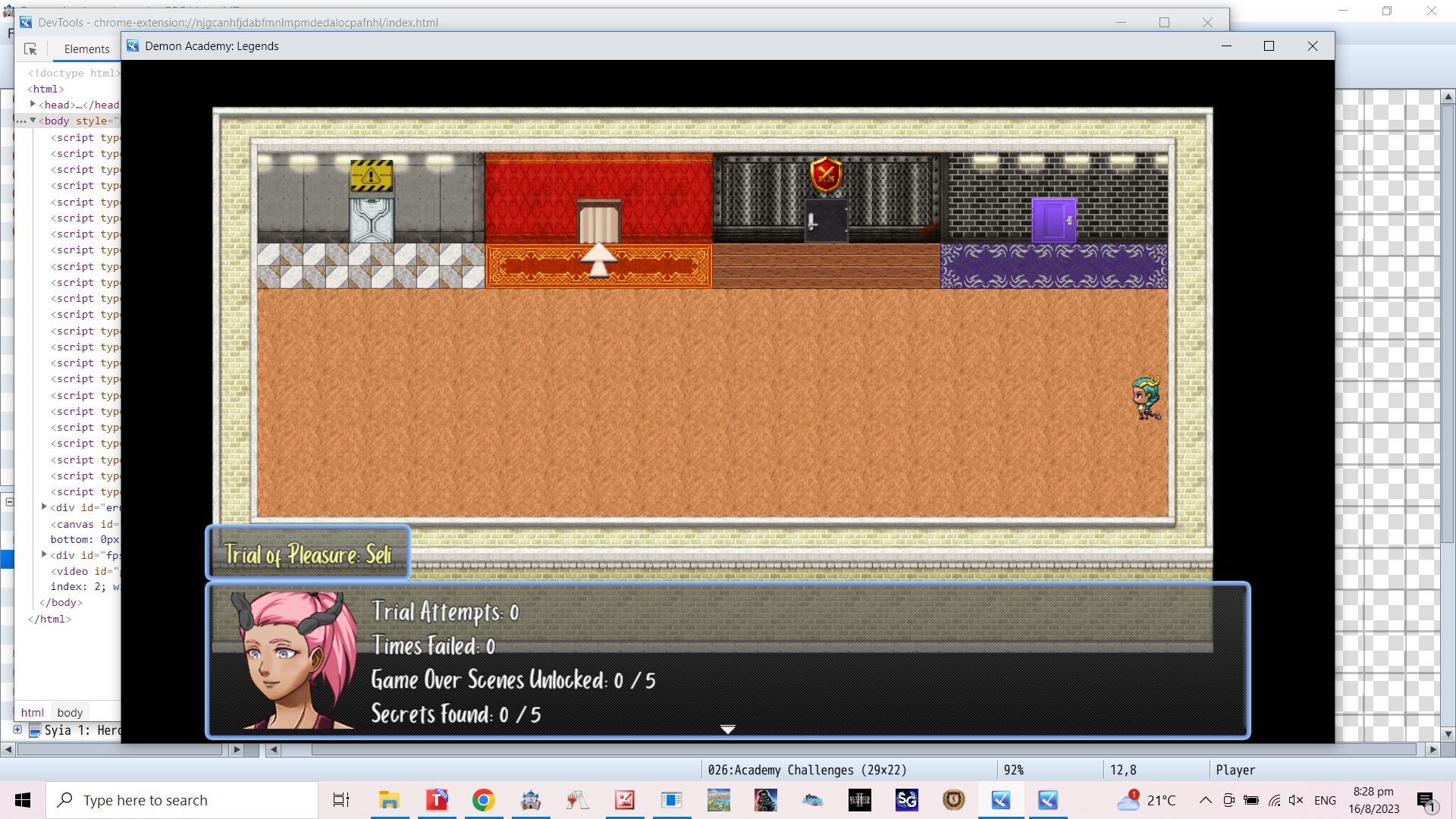The height and width of the screenshot is (819, 1456).
Task: Click the 92% zoom status entry
Action: pos(1013,770)
